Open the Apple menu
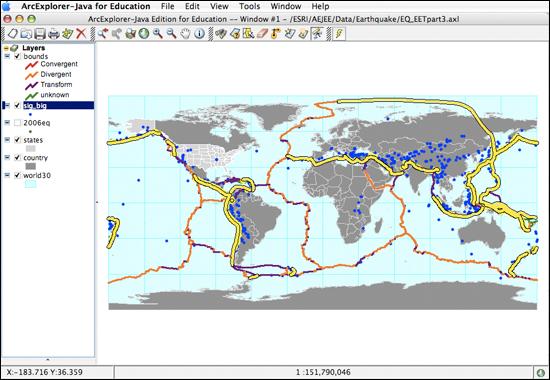Image resolution: width=550 pixels, height=380 pixels. point(7,6)
